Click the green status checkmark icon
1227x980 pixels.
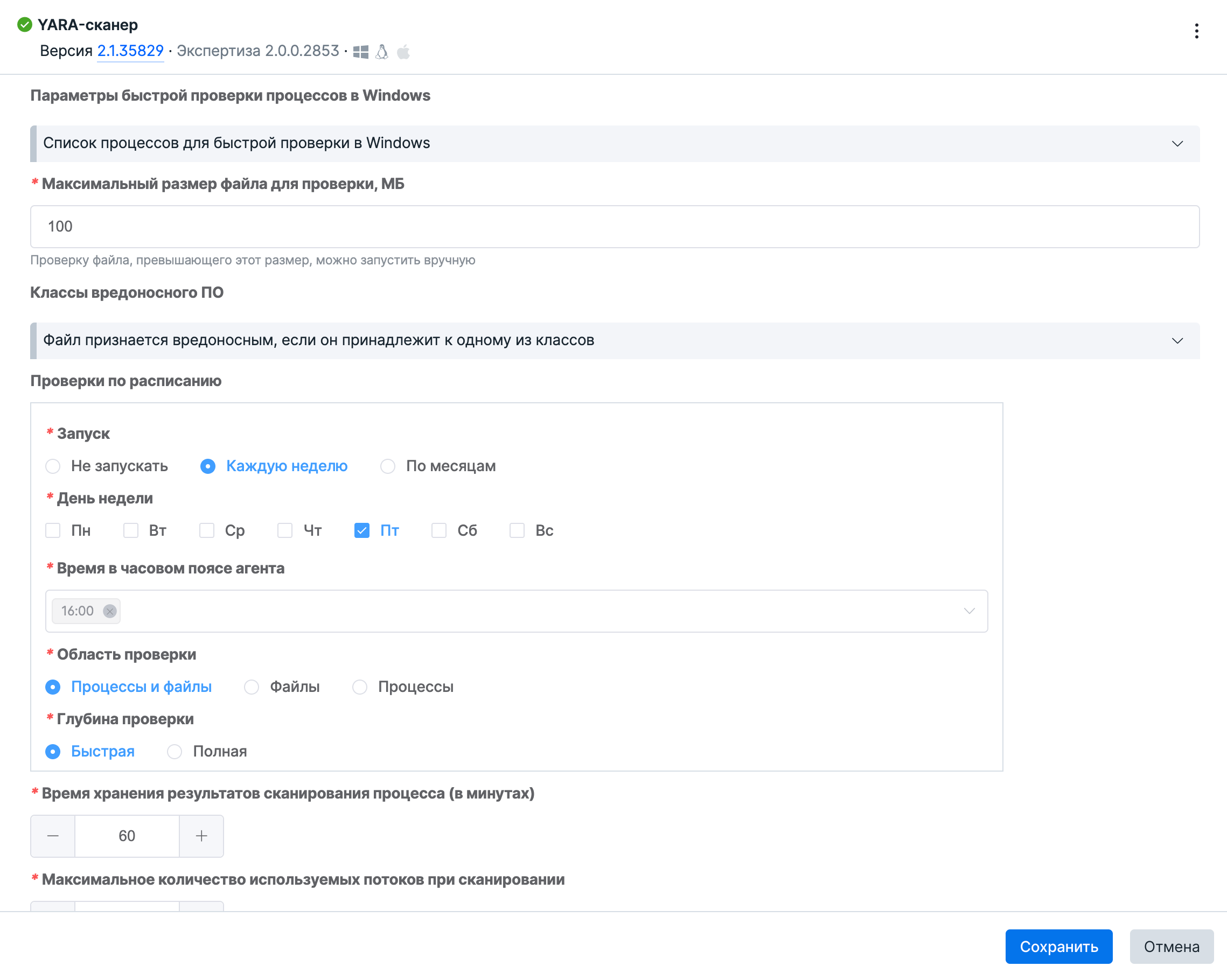[24, 24]
